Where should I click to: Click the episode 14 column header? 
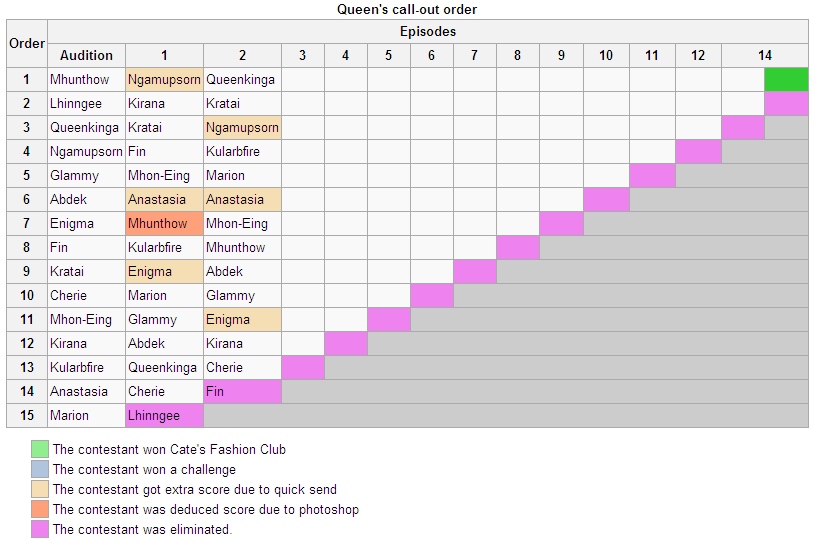765,56
